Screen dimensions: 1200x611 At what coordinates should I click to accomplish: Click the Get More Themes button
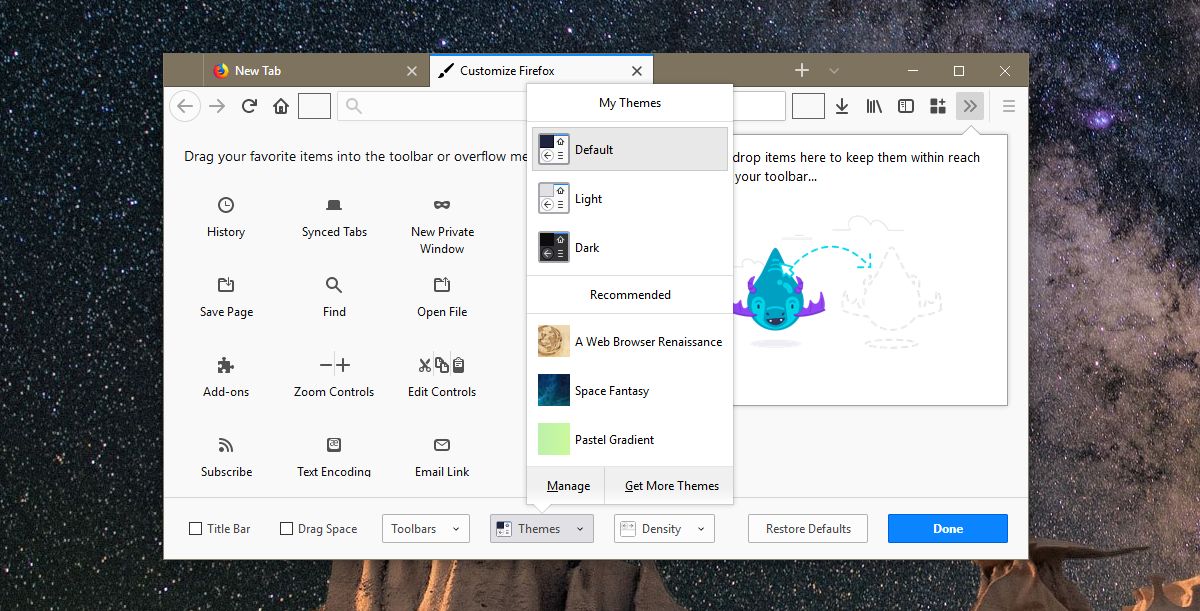click(670, 485)
